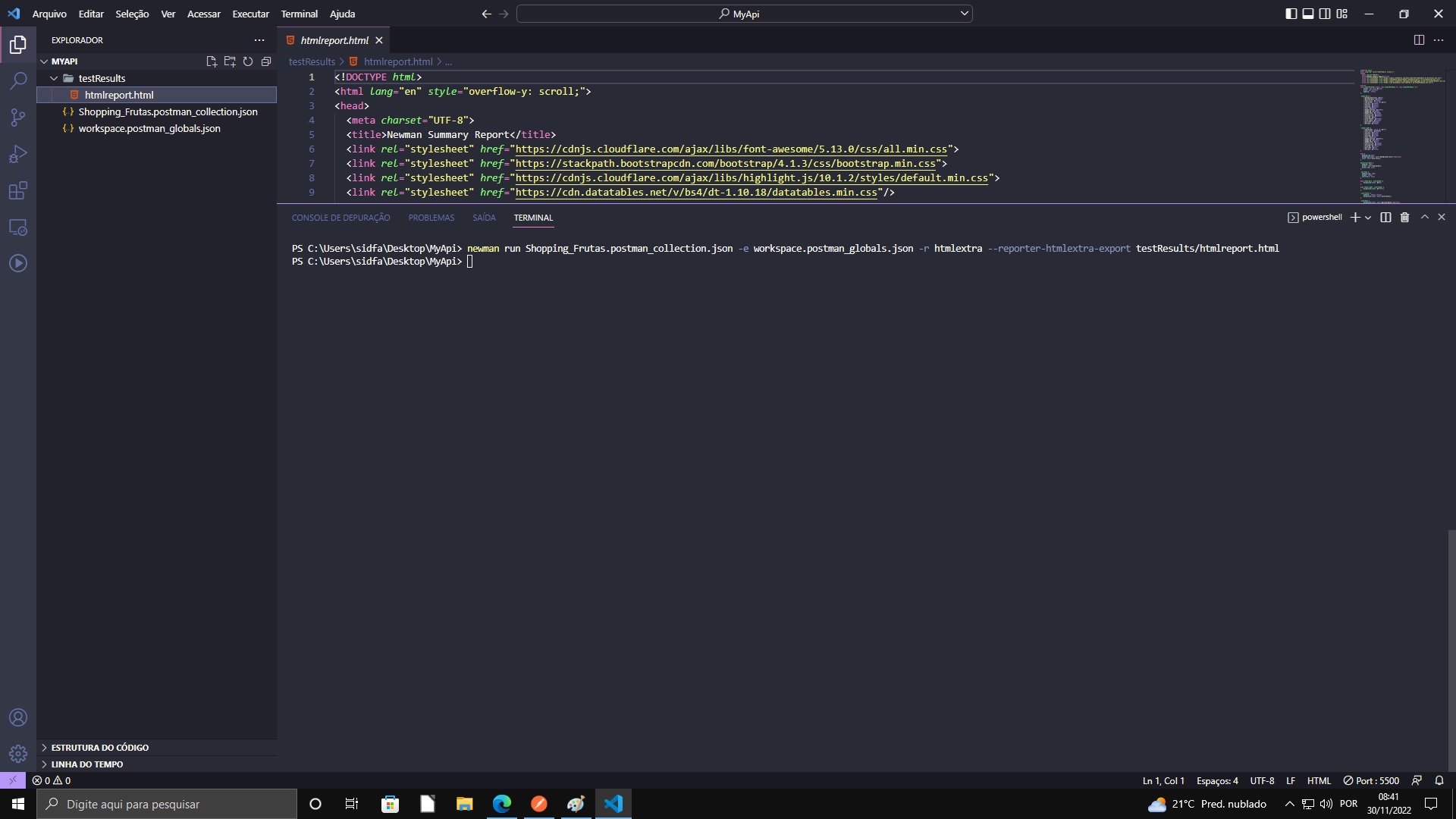
Task: Open the Remote Explorer view
Action: point(17,227)
